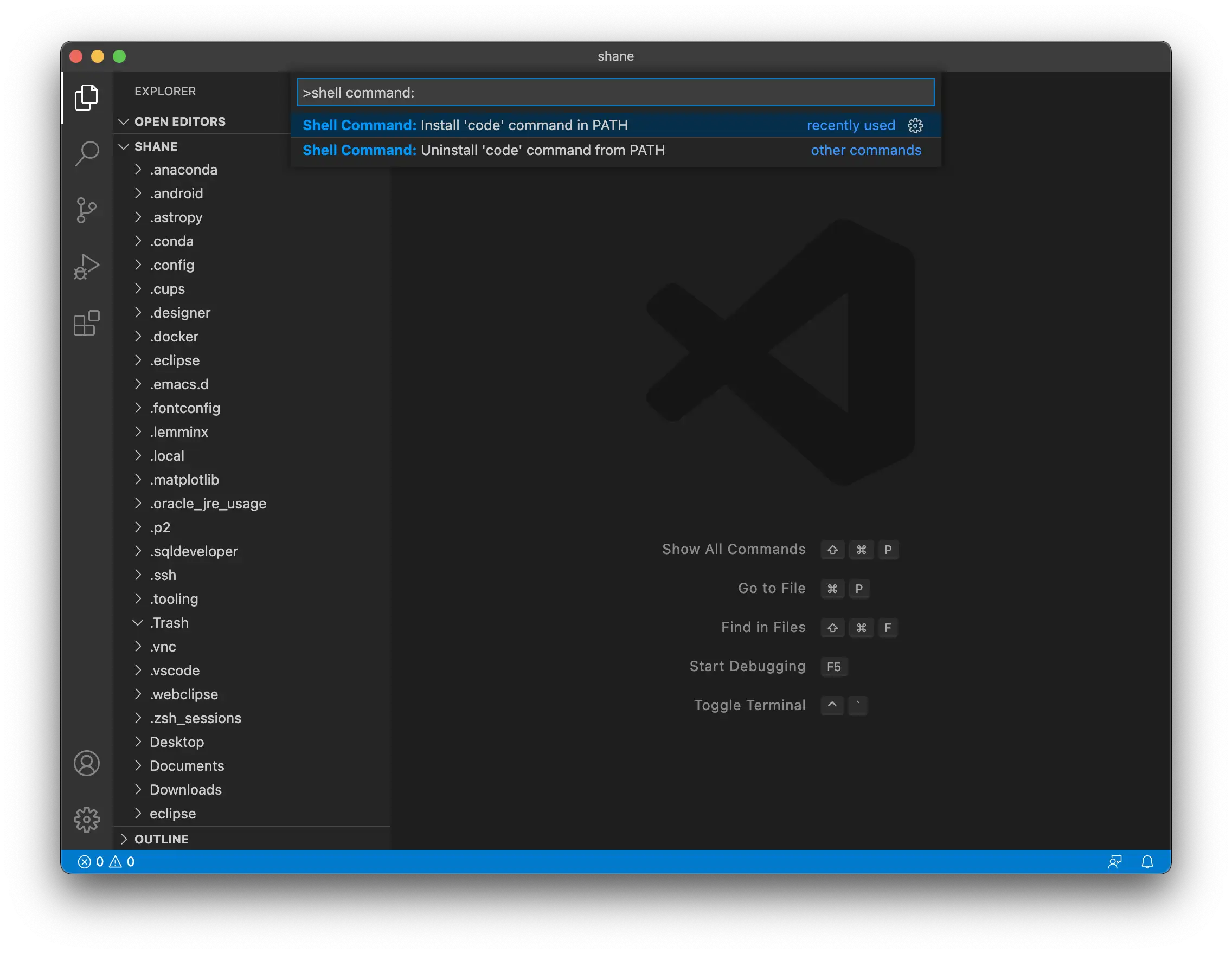Select Uninstall 'code' command from PATH
The image size is (1232, 954).
coord(542,150)
